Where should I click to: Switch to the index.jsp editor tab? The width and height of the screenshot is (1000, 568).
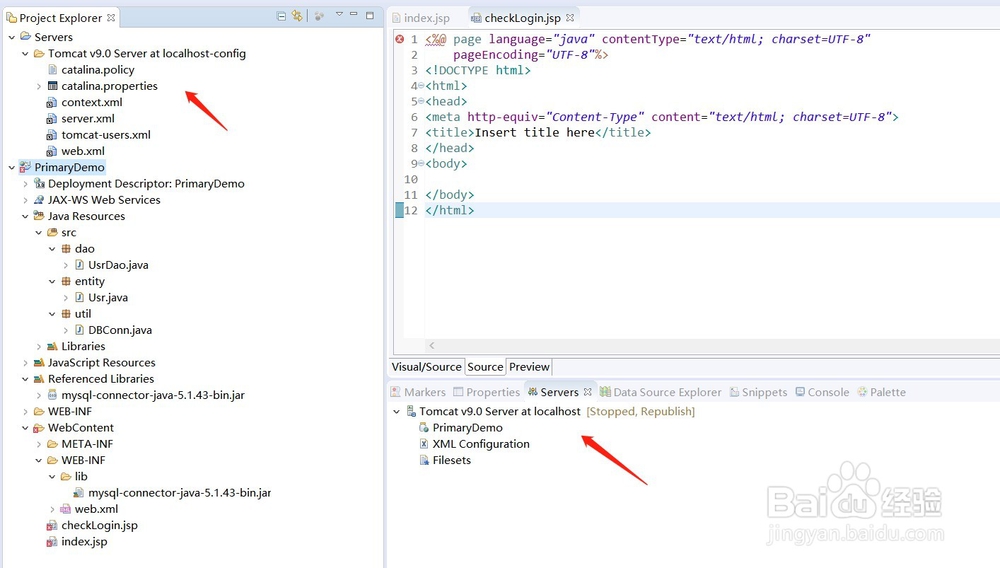click(422, 18)
